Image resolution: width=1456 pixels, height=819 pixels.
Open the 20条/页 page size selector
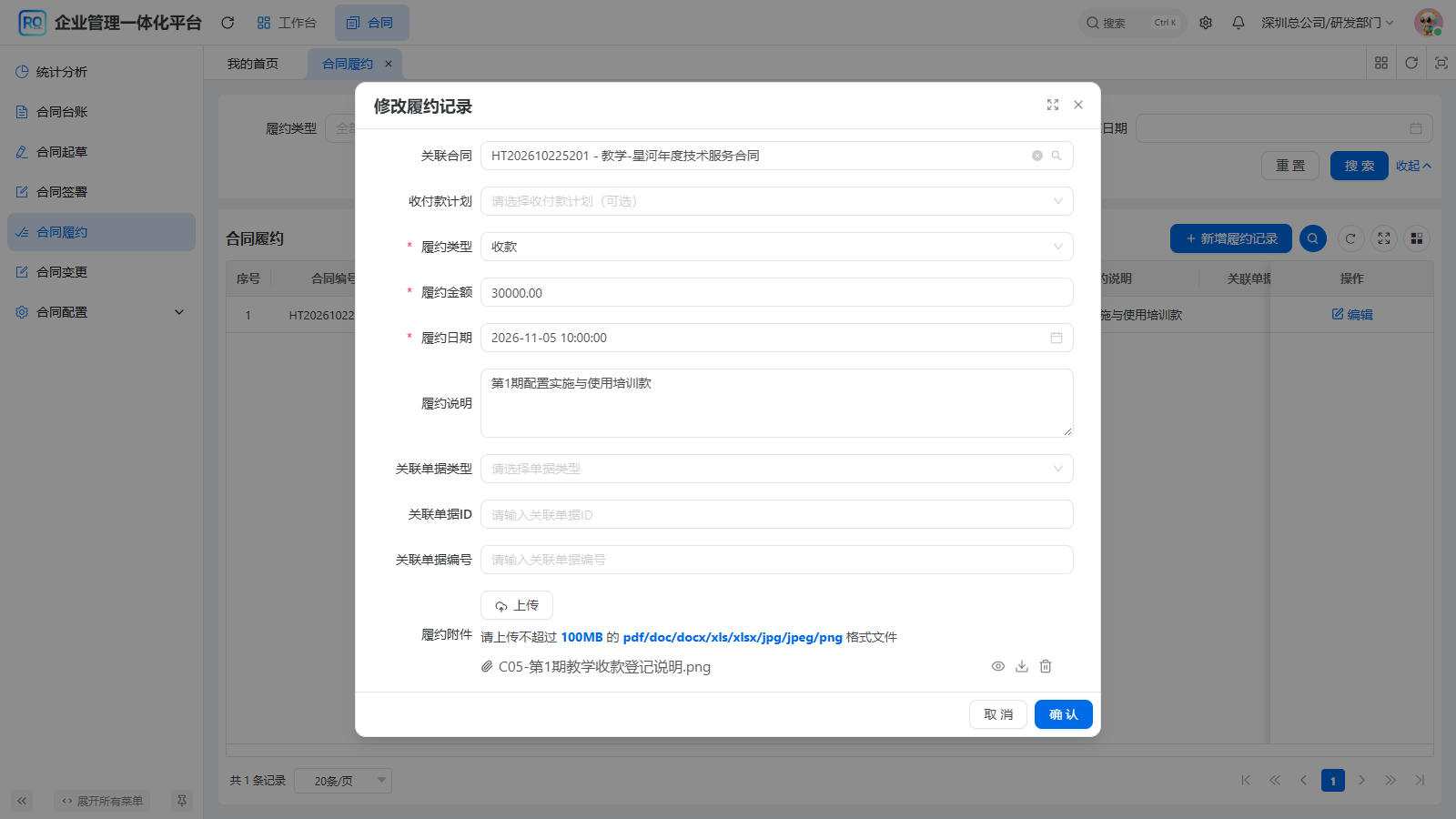(x=343, y=781)
